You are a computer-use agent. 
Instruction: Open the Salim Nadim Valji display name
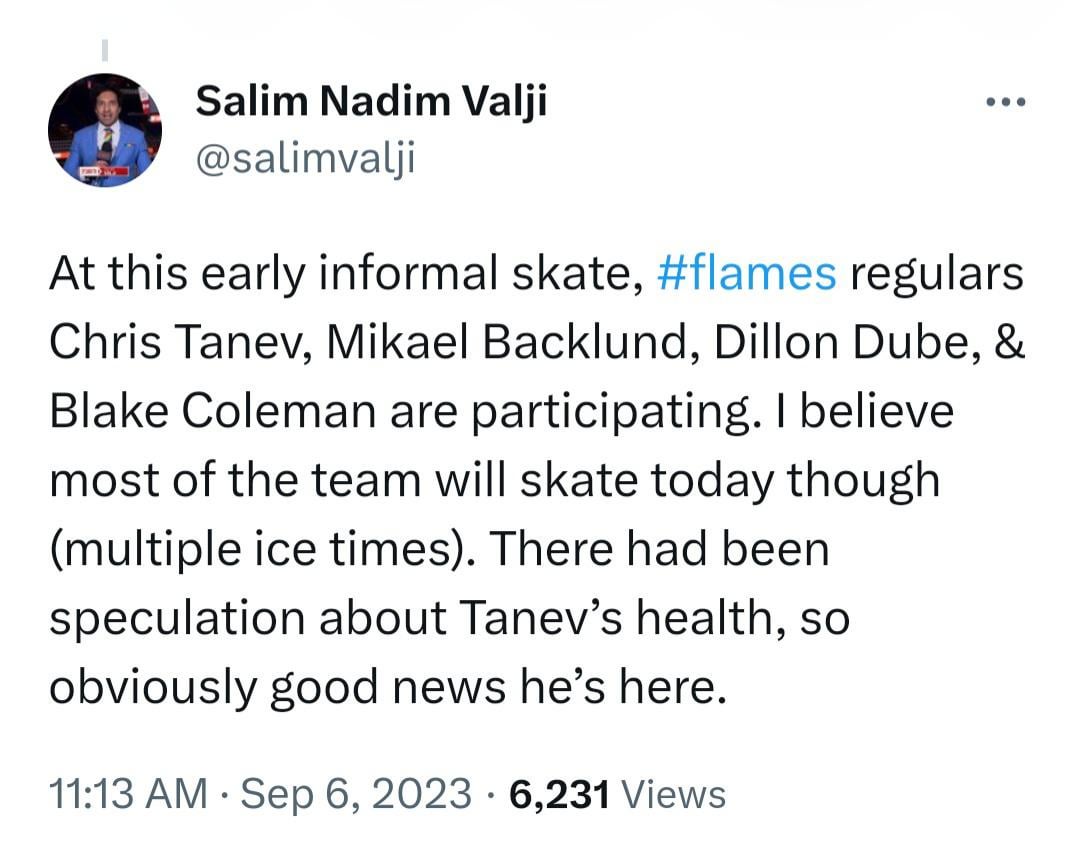pos(370,101)
